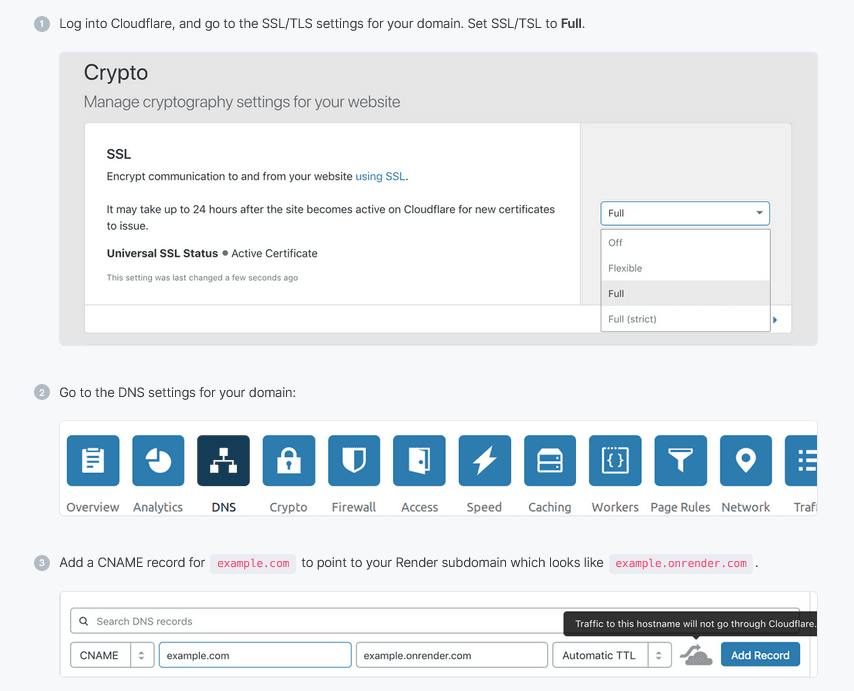Open the Network location pin icon
This screenshot has height=691, width=854.
[746, 461]
